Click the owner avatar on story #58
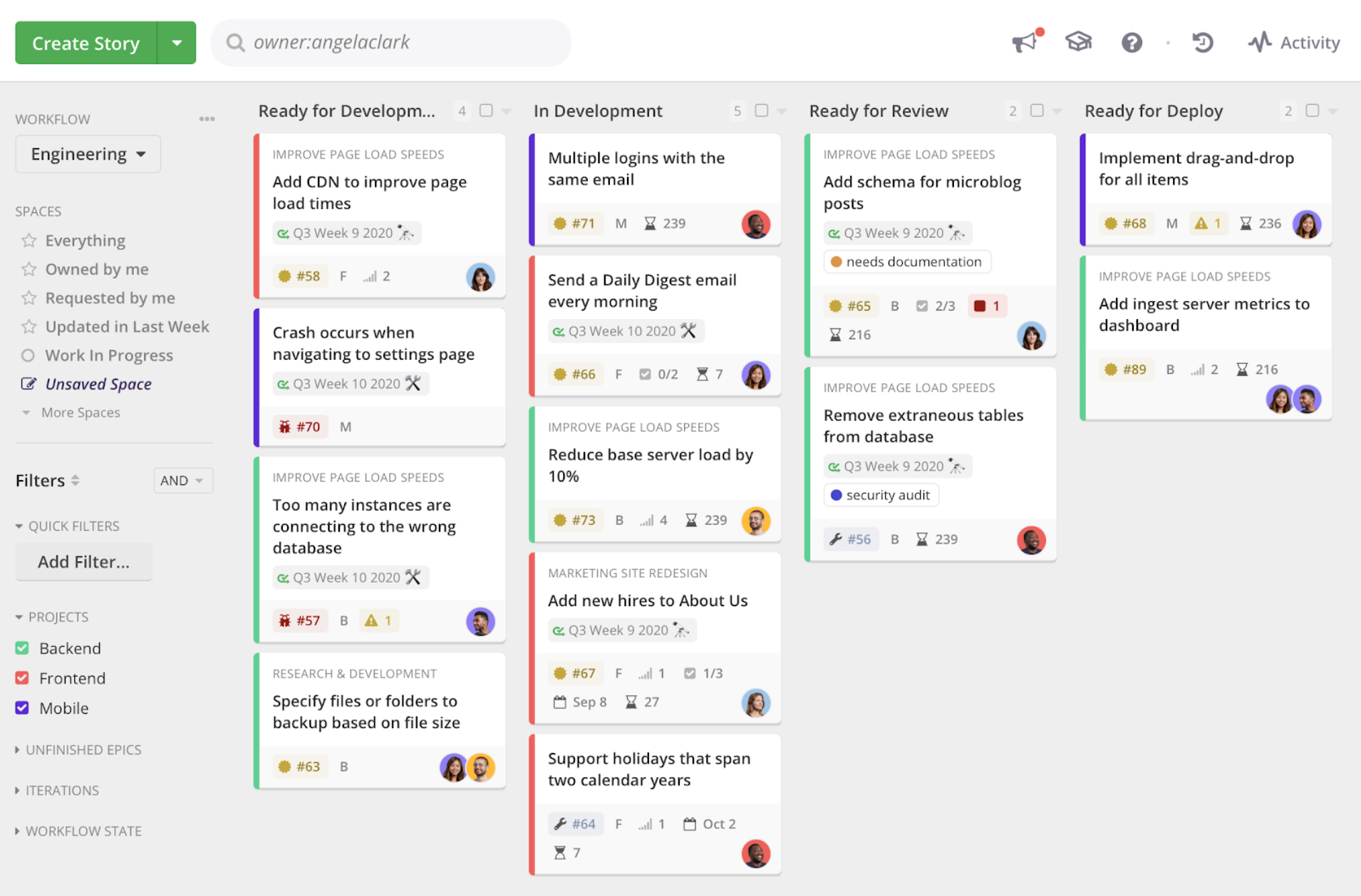Viewport: 1361px width, 896px height. [480, 277]
